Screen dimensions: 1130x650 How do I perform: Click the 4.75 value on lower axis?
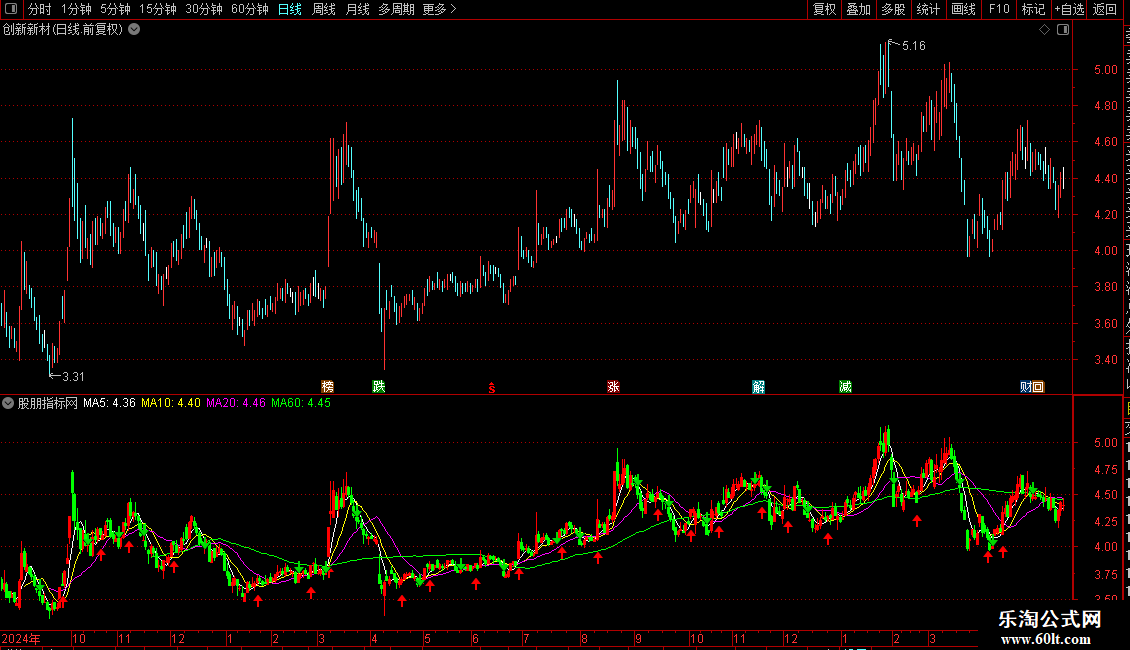pos(1106,470)
